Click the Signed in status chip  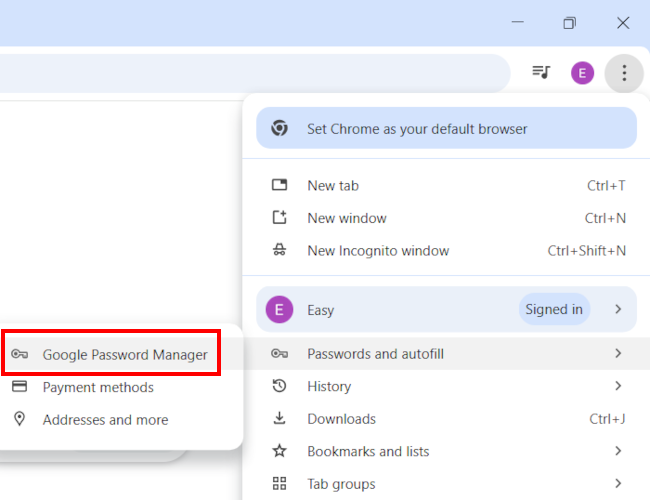tap(554, 309)
